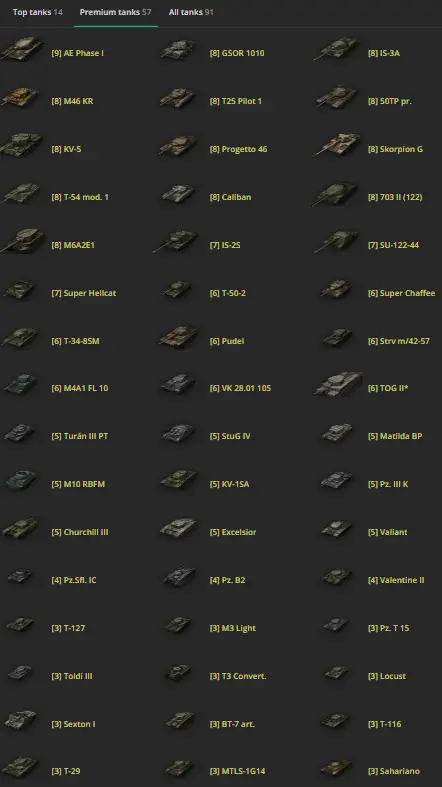Screen dimensions: 442x787
Task: Open the Super Hellcat tank link
Action: 83,293
